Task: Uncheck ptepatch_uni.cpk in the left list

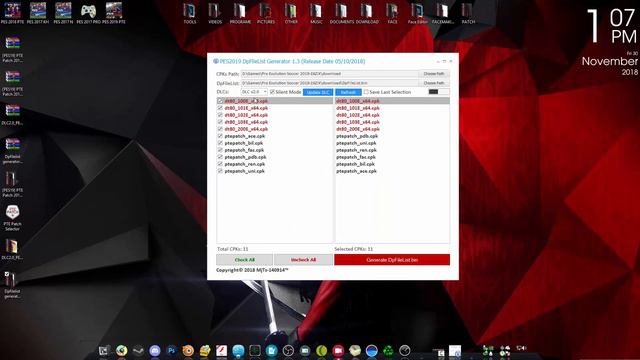Action: 220,171
